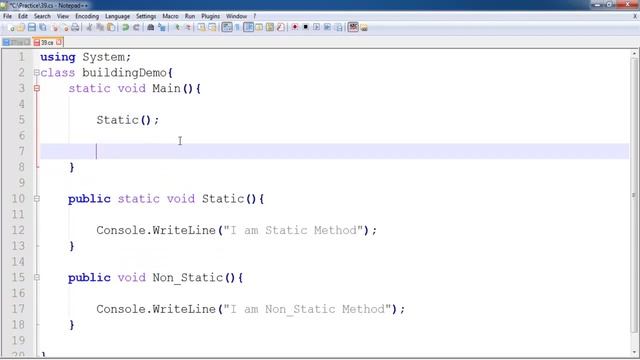Screen dimensions: 640x360
Task: Open the Window menu
Action: pyautogui.click(x=236, y=16)
